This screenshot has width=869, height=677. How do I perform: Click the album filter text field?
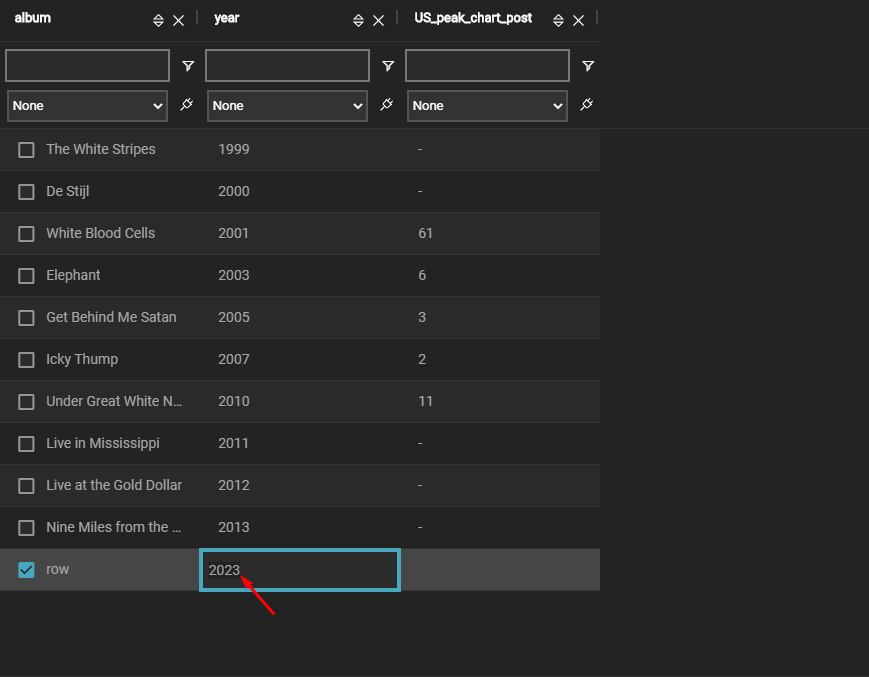click(87, 66)
